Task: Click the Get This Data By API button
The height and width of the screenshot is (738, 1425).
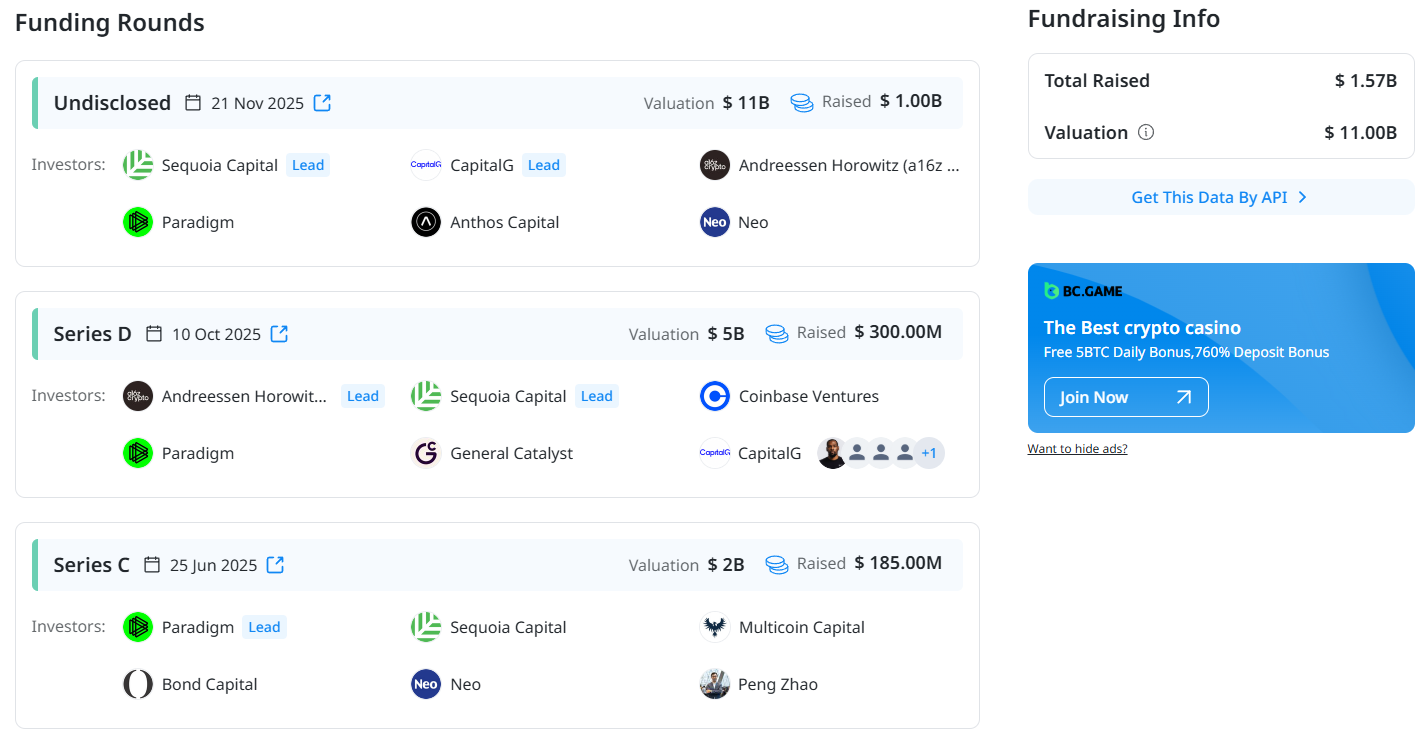Action: pyautogui.click(x=1220, y=197)
